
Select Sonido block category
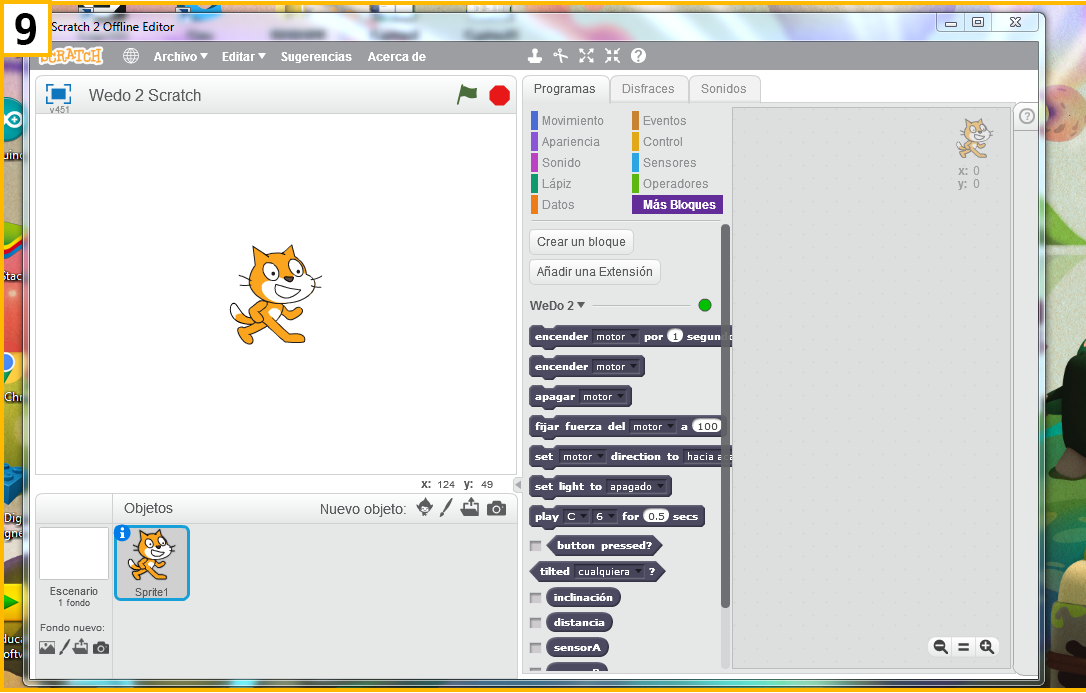point(556,163)
